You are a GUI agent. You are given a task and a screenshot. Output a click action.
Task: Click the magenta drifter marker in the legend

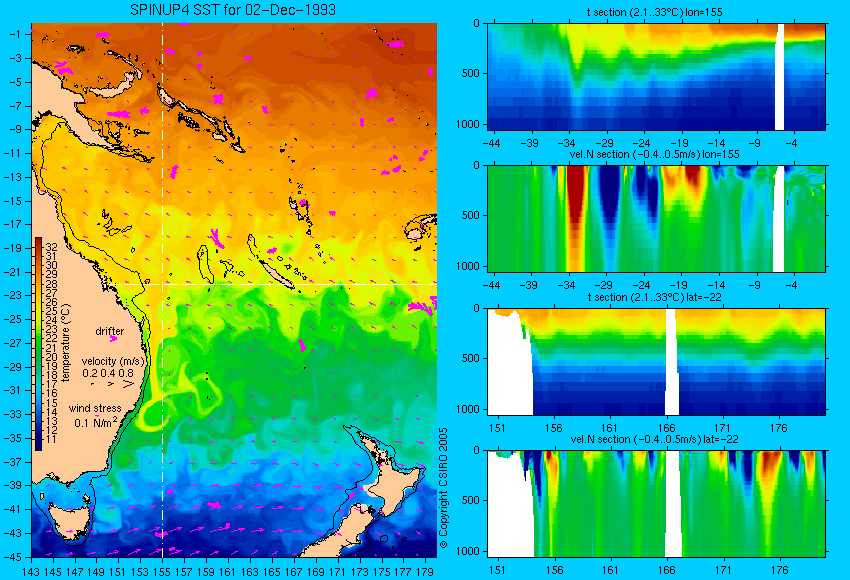coord(113,339)
